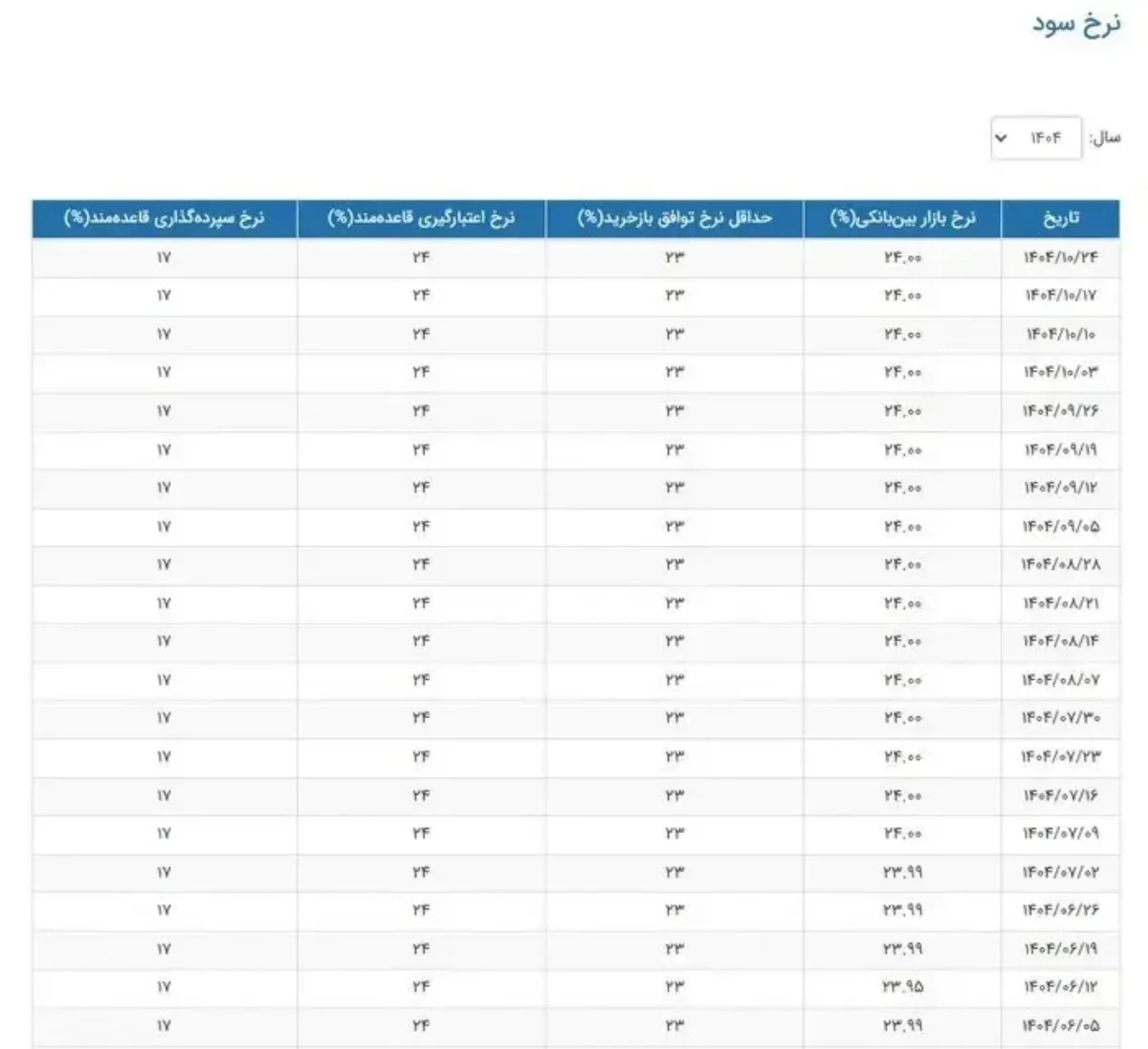Click the تاریخ (date) column header
1148x1049 pixels.
(1060, 218)
